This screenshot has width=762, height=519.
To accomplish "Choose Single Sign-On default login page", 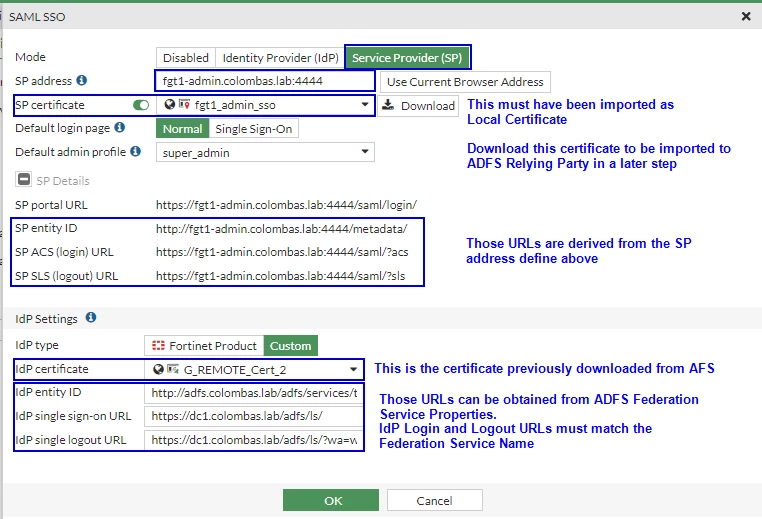I will [254, 129].
